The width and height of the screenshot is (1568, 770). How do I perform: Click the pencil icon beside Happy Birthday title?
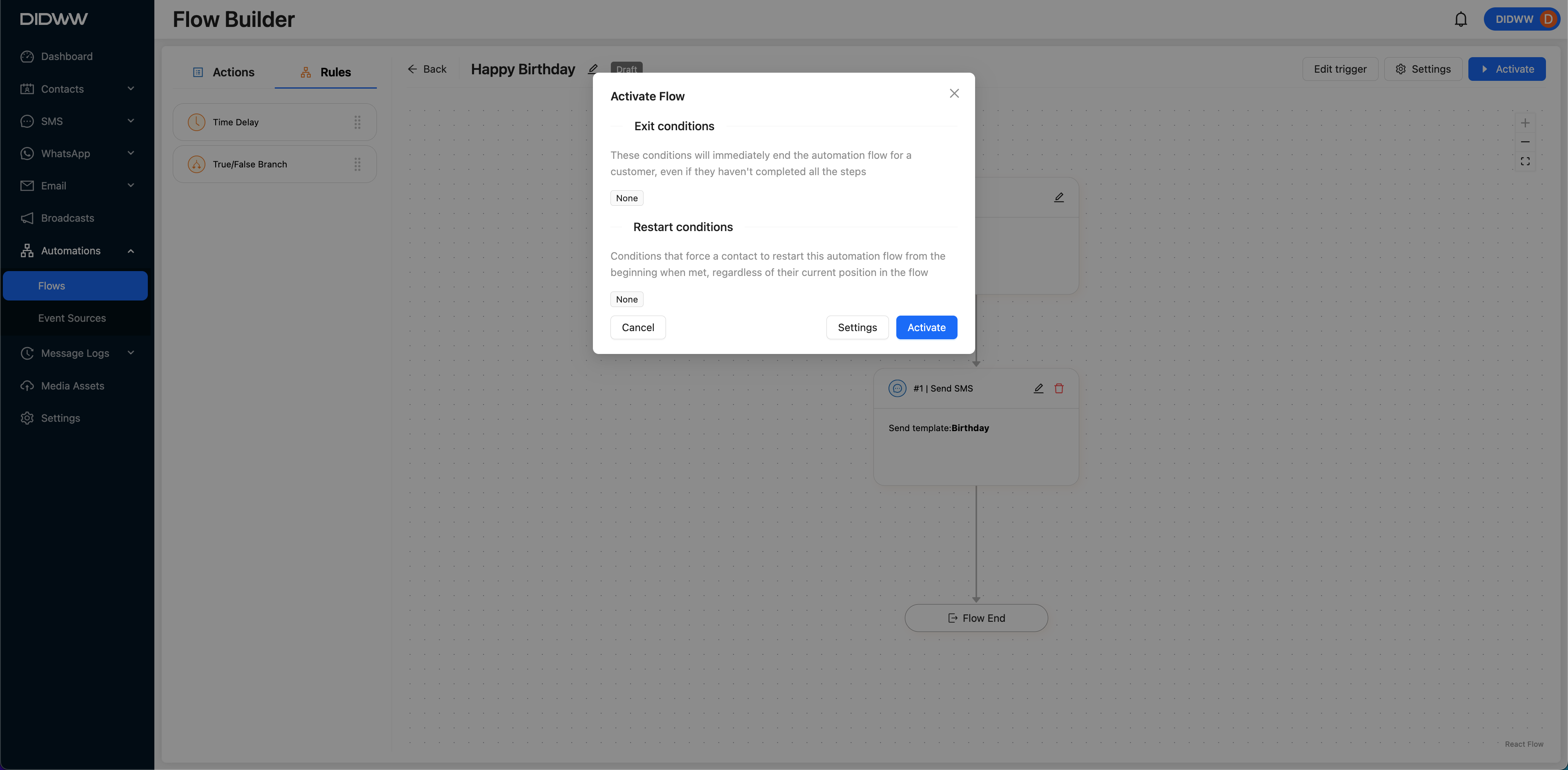pos(593,69)
